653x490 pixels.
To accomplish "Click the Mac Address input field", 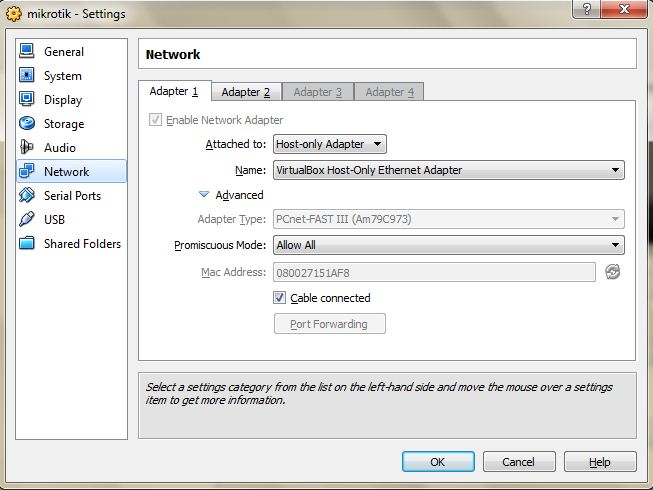I will point(434,272).
